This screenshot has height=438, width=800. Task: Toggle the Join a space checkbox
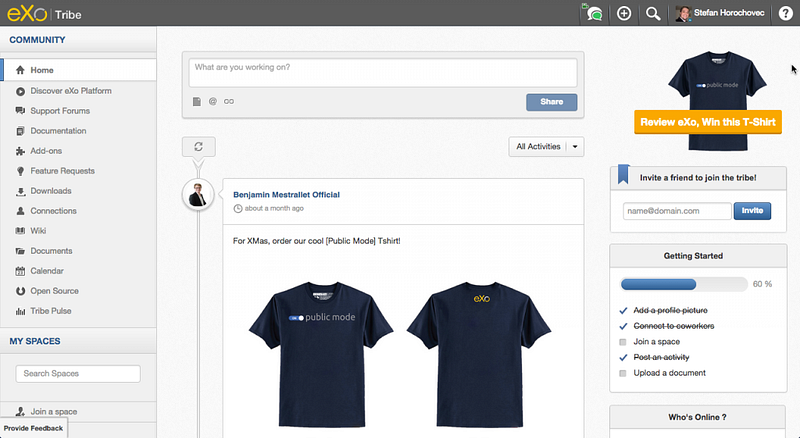point(622,342)
